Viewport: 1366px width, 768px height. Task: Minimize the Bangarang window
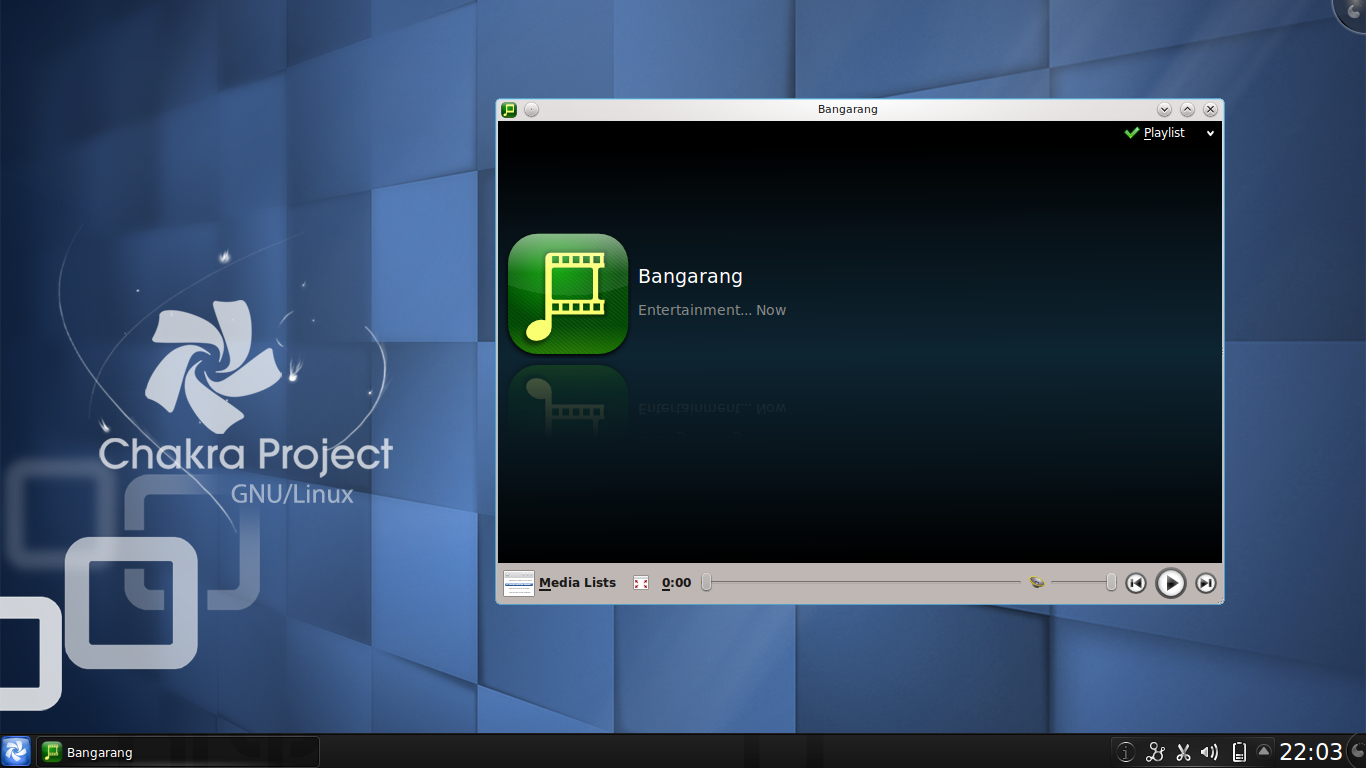(1164, 110)
